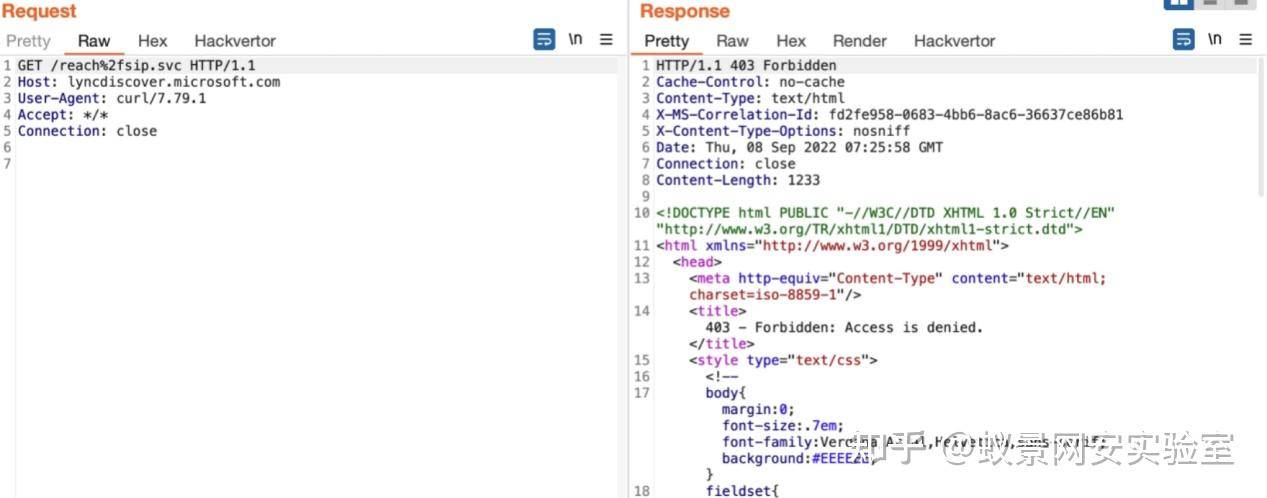This screenshot has width=1267, height=498.
Task: Click the 'User-Agent: curl/7.79.1' header line
Action: (x=112, y=98)
